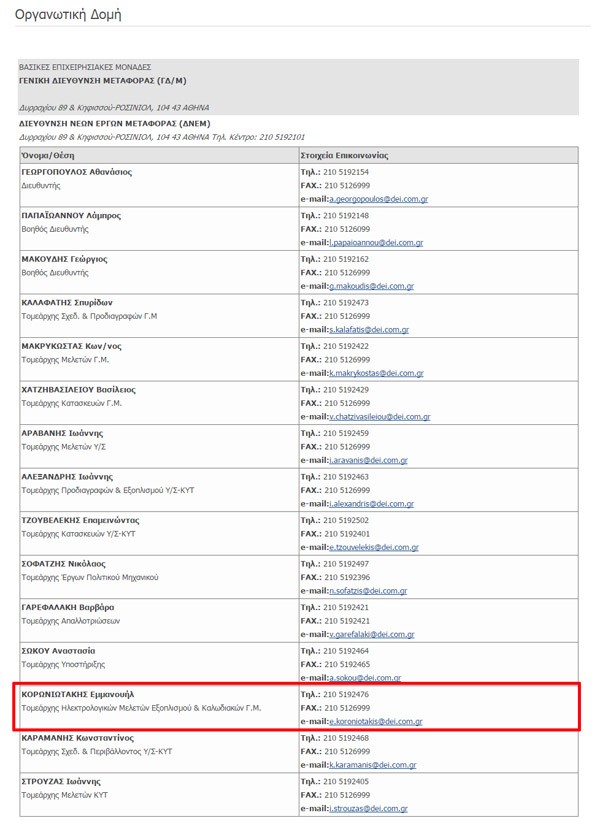Open the a.sokou@dei.com.gr email link
Image resolution: width=600 pixels, height=821 pixels.
coord(365,678)
